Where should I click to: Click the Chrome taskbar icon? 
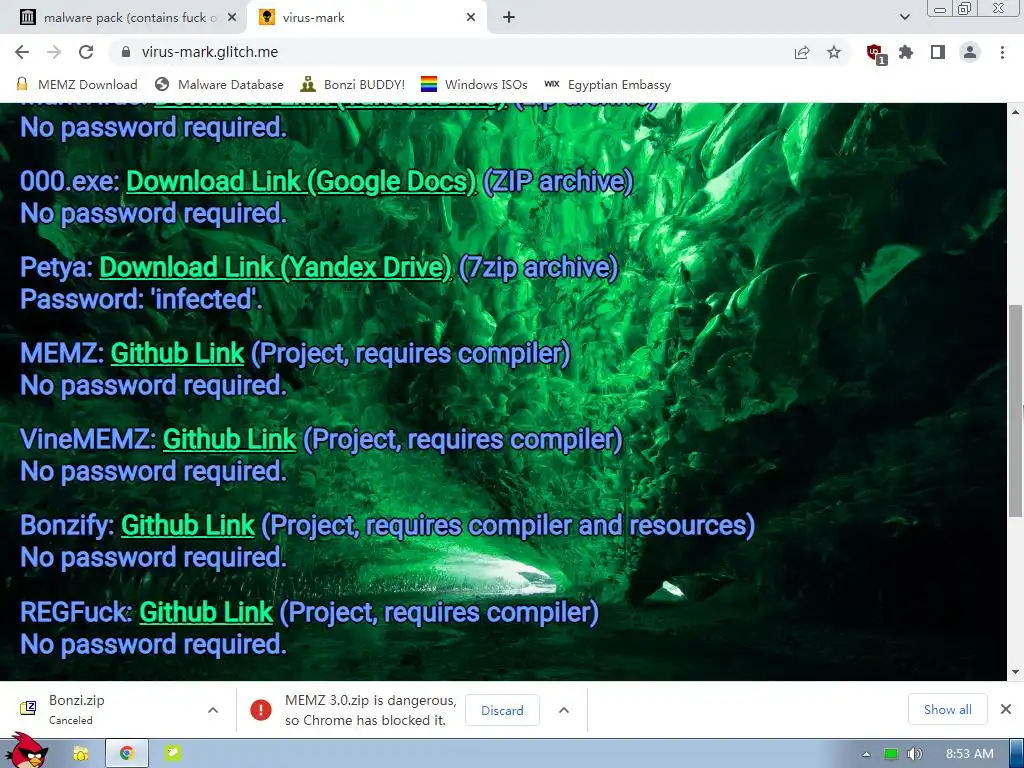[x=127, y=754]
